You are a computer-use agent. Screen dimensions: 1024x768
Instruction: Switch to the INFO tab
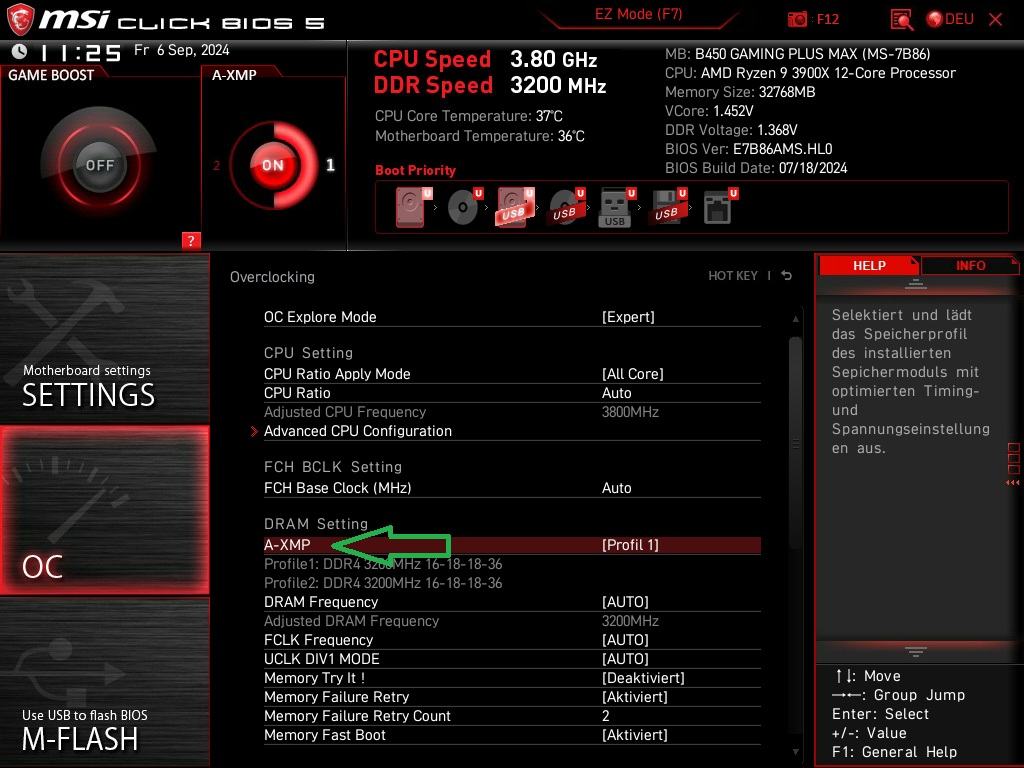970,265
